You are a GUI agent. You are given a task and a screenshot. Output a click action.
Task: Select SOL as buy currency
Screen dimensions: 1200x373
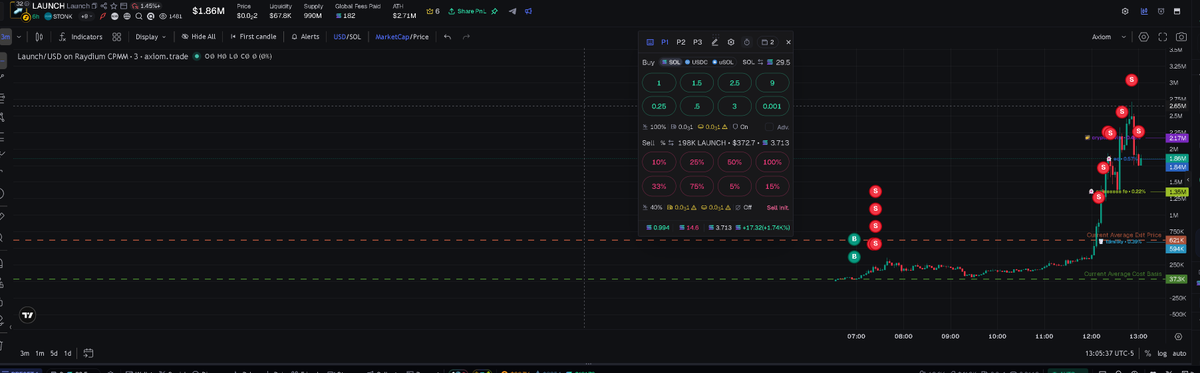671,62
